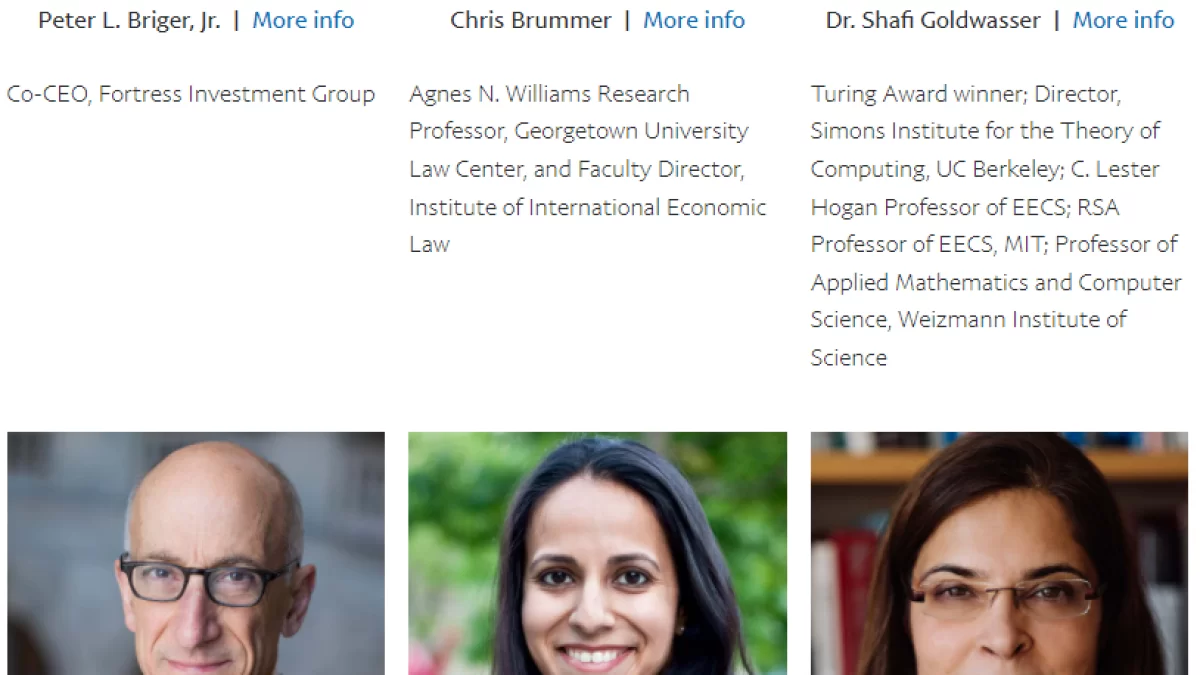This screenshot has height=675, width=1200.
Task: Click the photo of woman by bookshelf
Action: coord(999,553)
